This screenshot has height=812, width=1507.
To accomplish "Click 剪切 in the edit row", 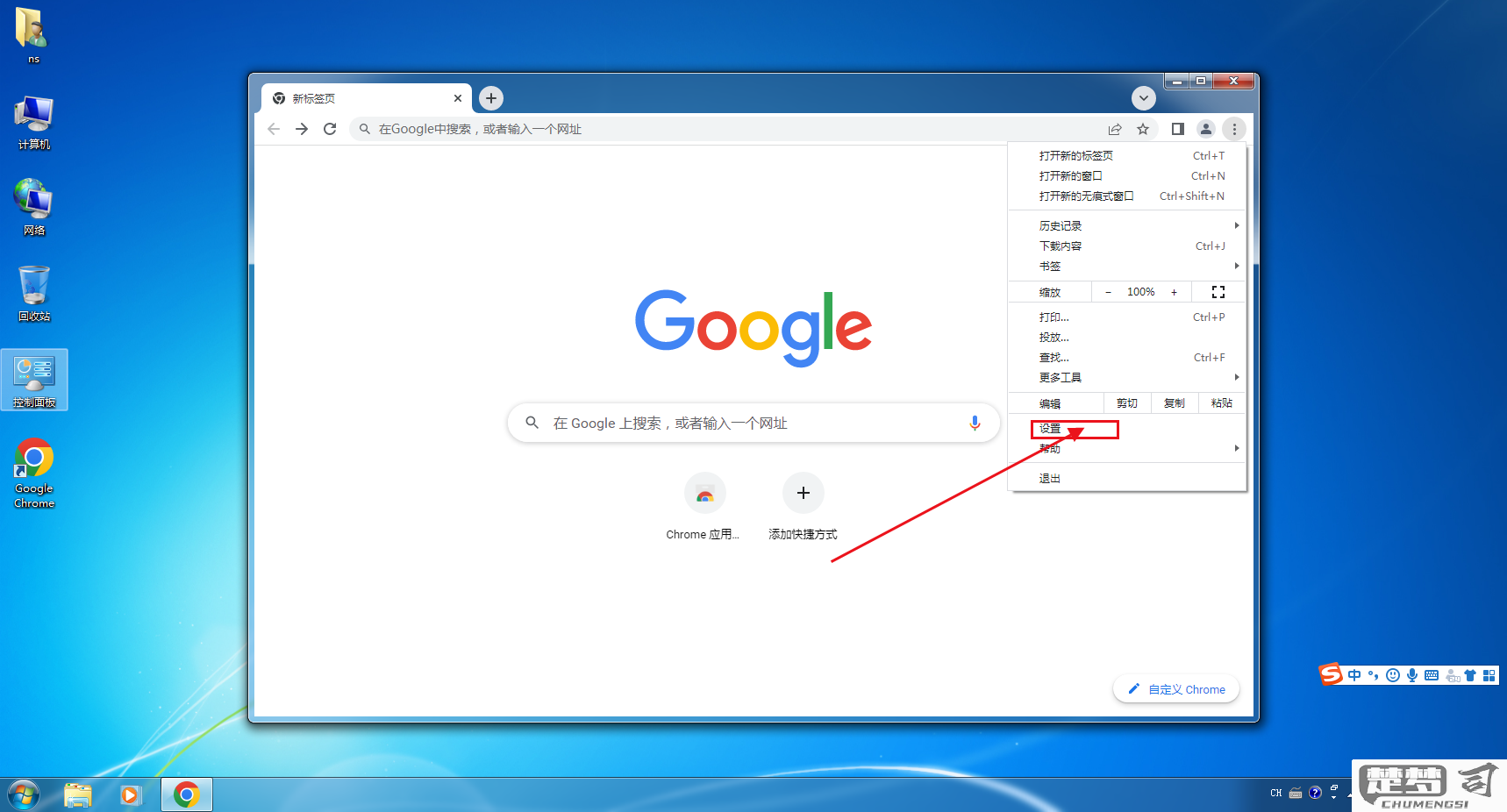I will (1127, 403).
